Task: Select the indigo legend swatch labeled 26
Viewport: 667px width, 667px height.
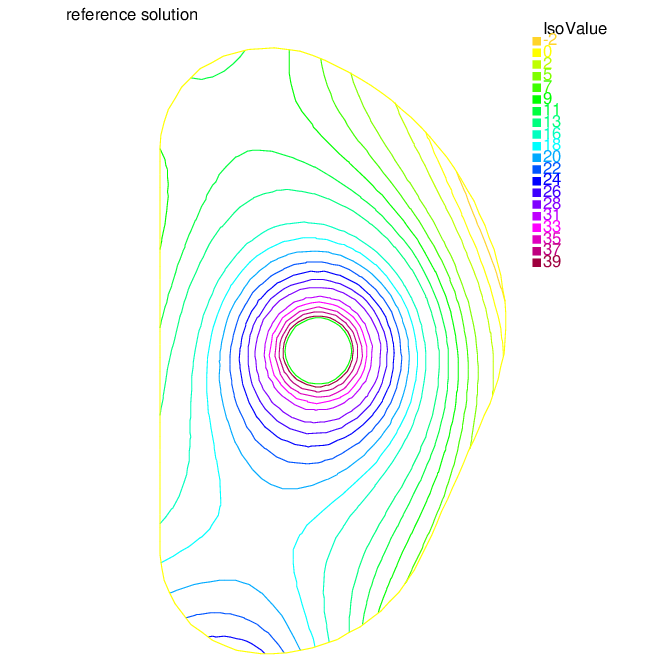Action: 536,193
